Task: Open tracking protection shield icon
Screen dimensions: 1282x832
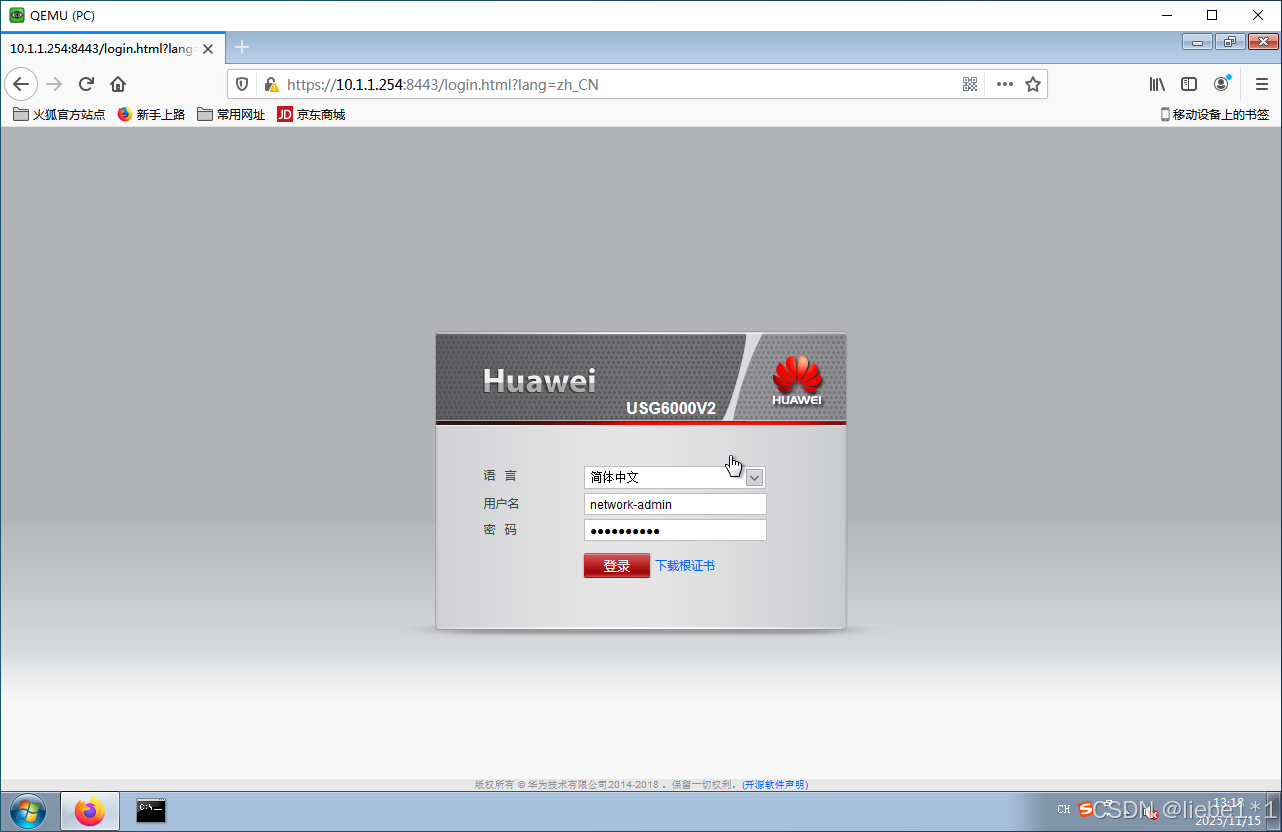Action: pos(242,84)
